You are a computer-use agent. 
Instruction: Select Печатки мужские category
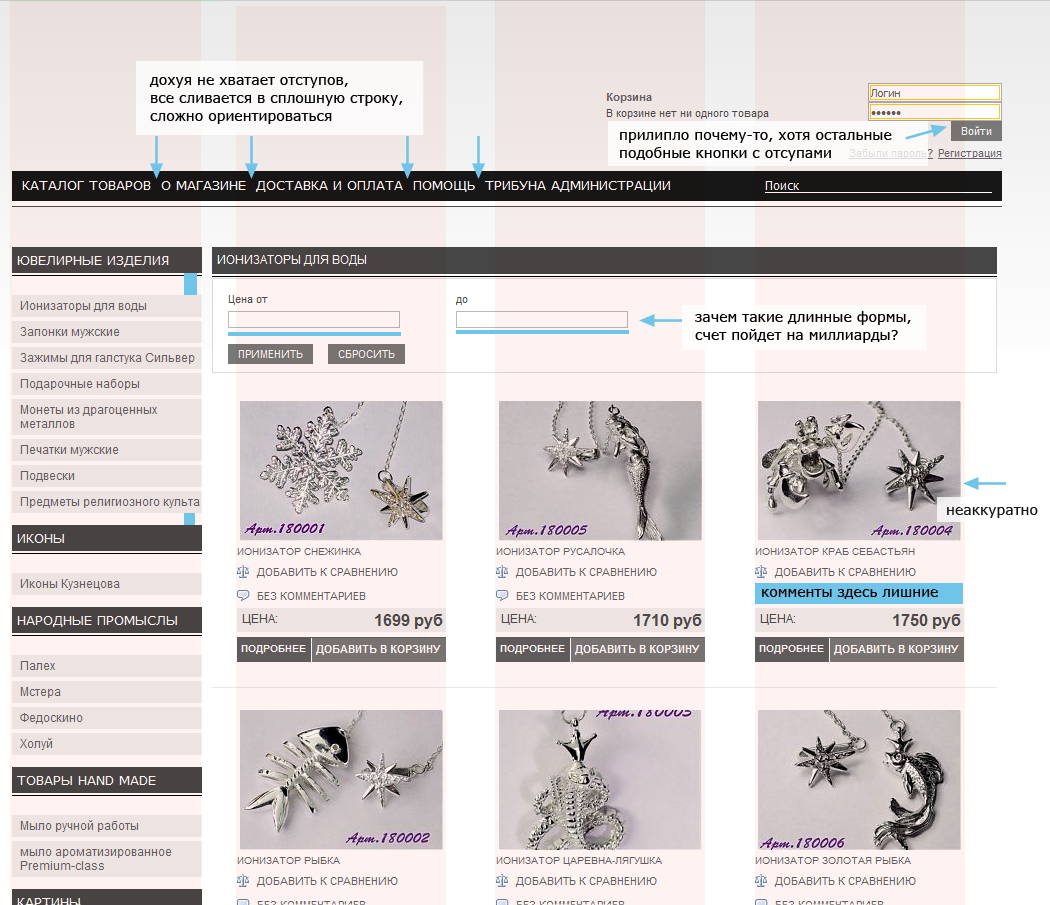106,449
